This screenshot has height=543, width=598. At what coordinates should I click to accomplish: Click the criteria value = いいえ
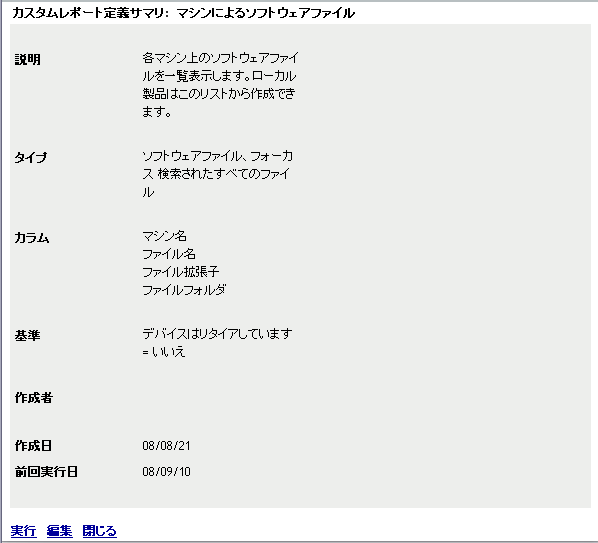tap(164, 352)
